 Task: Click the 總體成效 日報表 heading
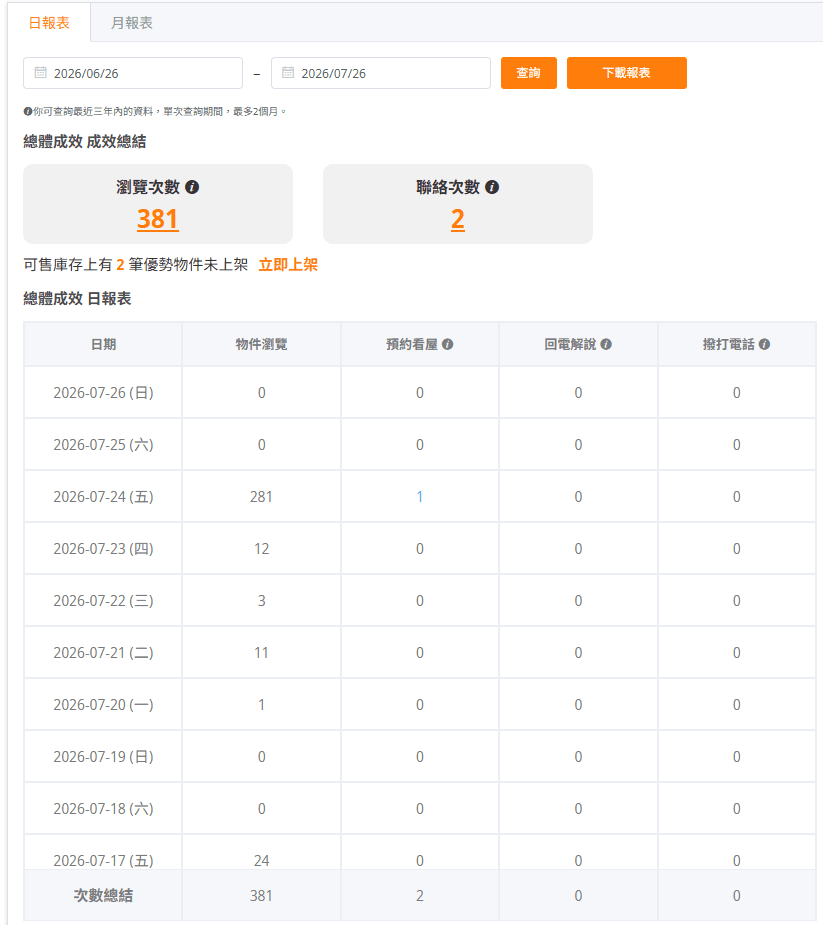tap(77, 299)
